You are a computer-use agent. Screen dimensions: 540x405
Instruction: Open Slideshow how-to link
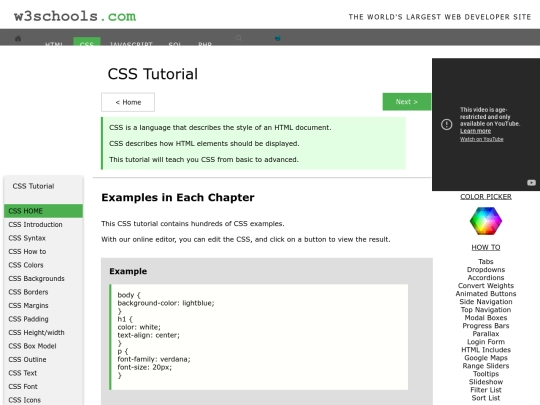point(486,382)
